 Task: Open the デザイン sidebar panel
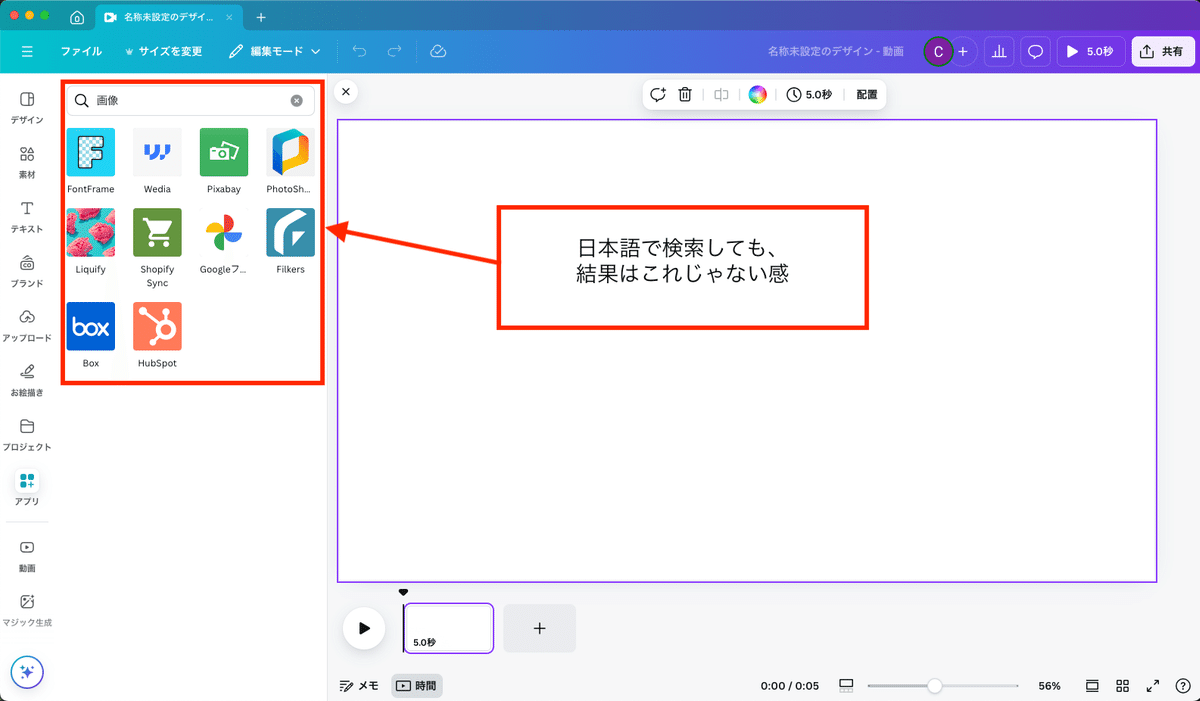coord(27,108)
